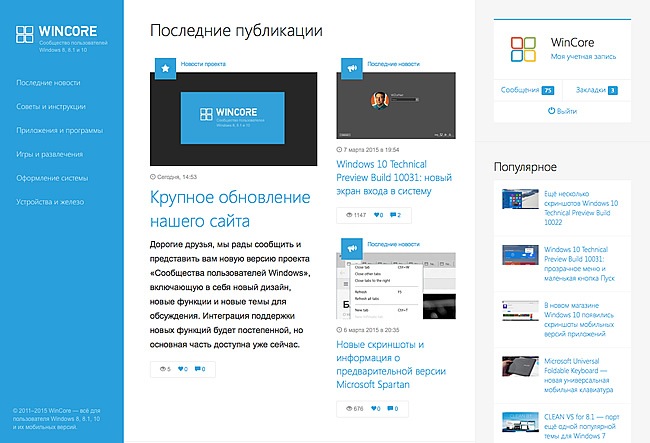The image size is (650, 443).
Task: Click the star icon badge on the featured post
Action: (165, 68)
